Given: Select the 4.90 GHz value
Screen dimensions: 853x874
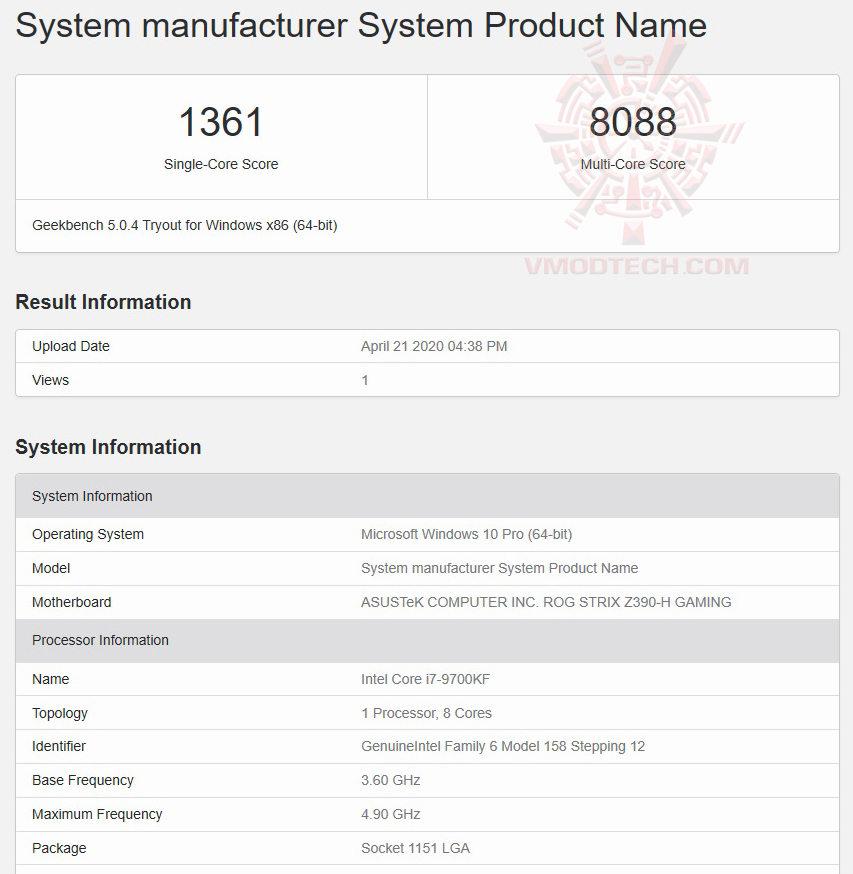Looking at the screenshot, I should click(x=391, y=814).
